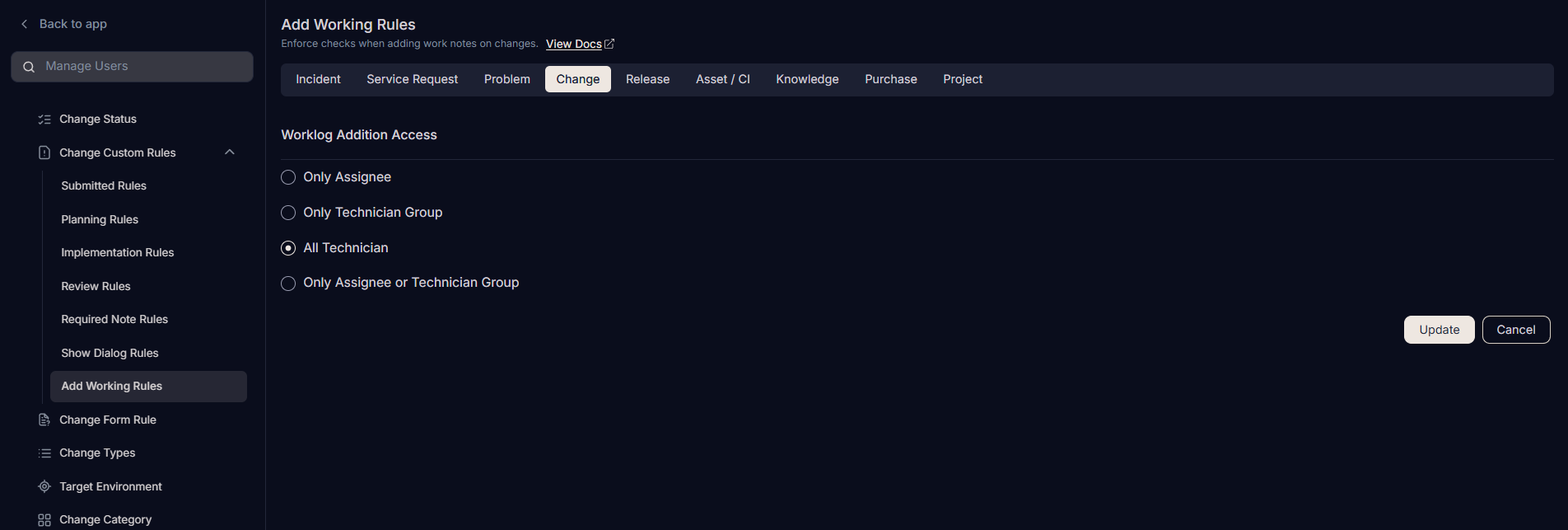This screenshot has height=530, width=1568.
Task: Focus the Manage Users search field
Action: [132, 67]
